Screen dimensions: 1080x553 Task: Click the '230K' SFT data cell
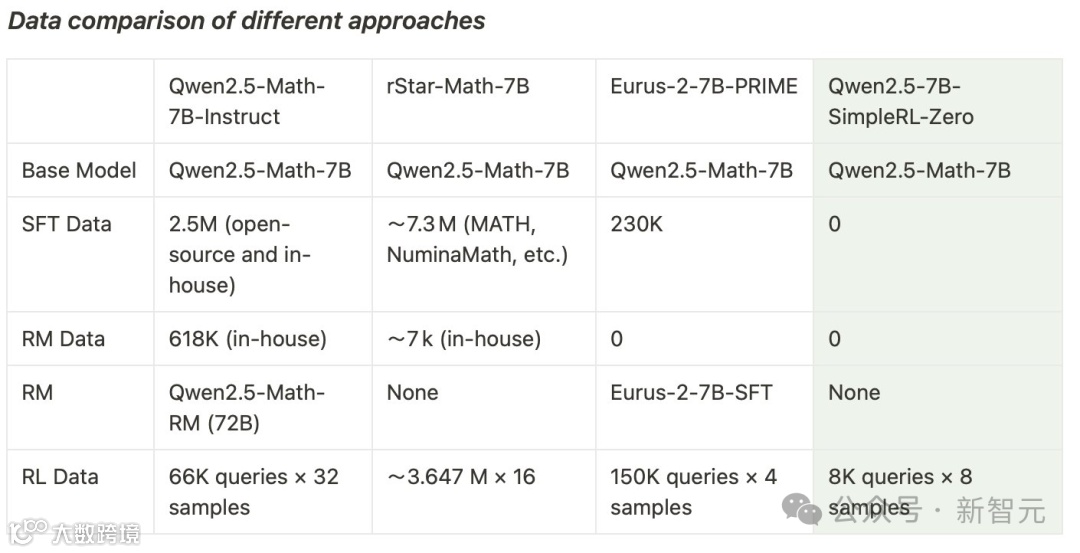pyautogui.click(x=636, y=224)
